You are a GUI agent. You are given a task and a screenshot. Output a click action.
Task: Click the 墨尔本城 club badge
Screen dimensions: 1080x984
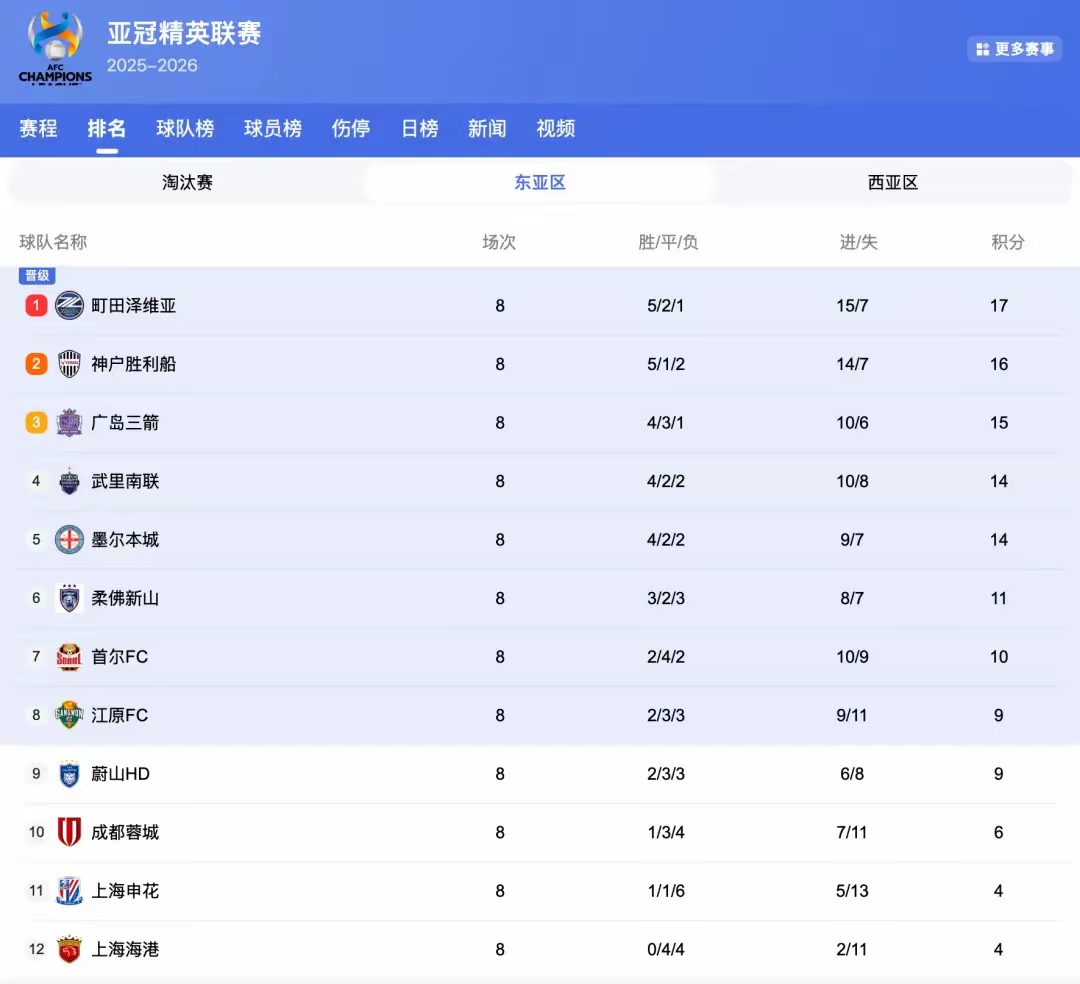click(68, 539)
